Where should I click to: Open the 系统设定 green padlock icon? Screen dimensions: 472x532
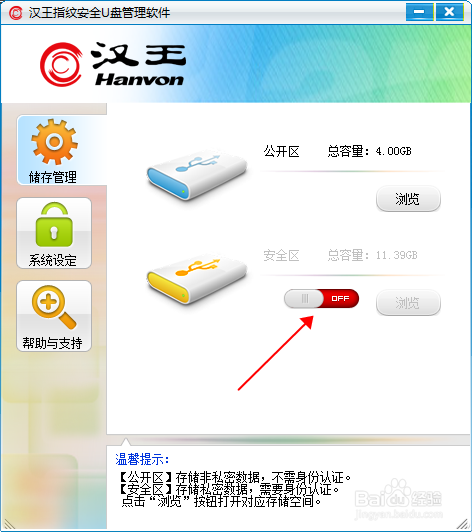pyautogui.click(x=54, y=225)
